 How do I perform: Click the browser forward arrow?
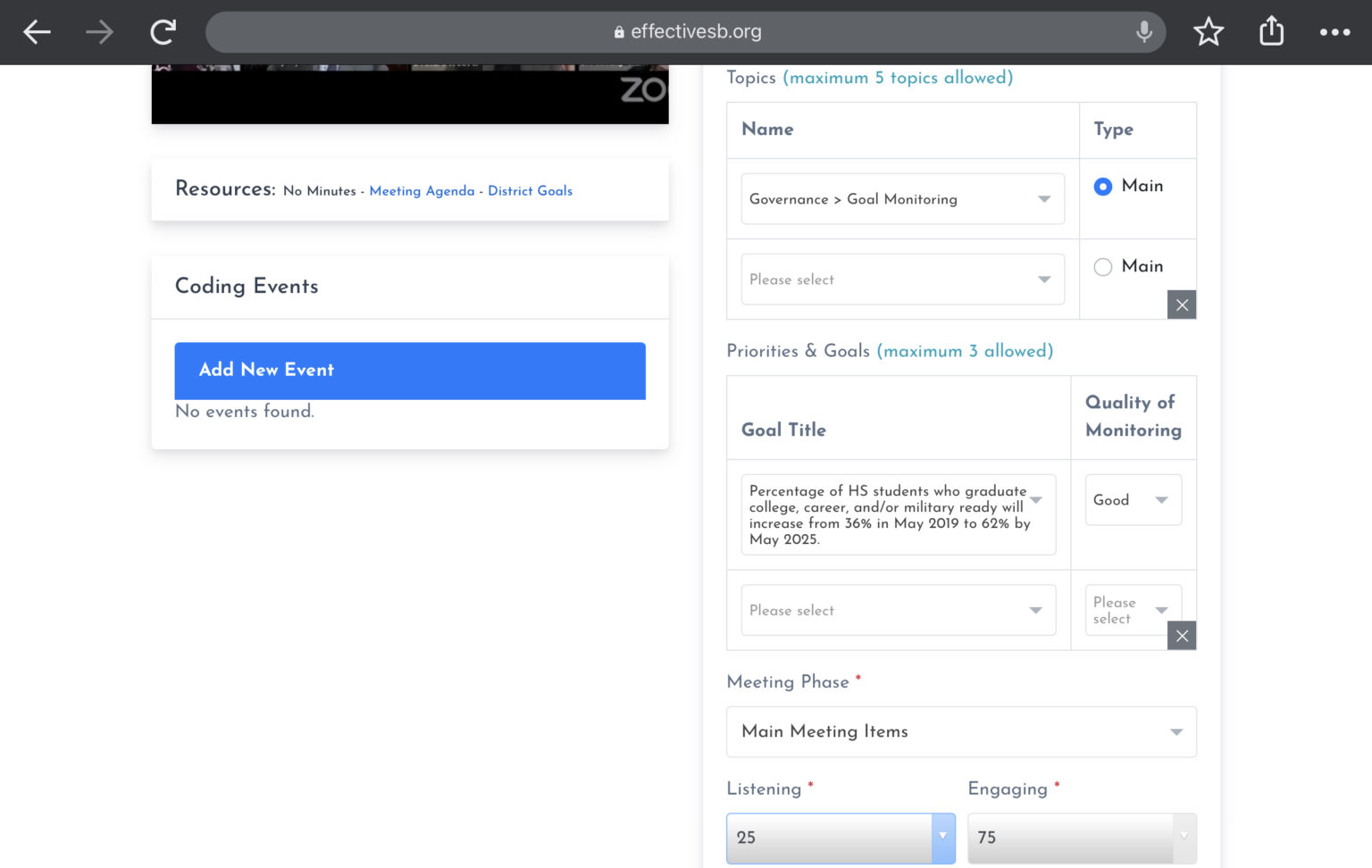click(99, 32)
